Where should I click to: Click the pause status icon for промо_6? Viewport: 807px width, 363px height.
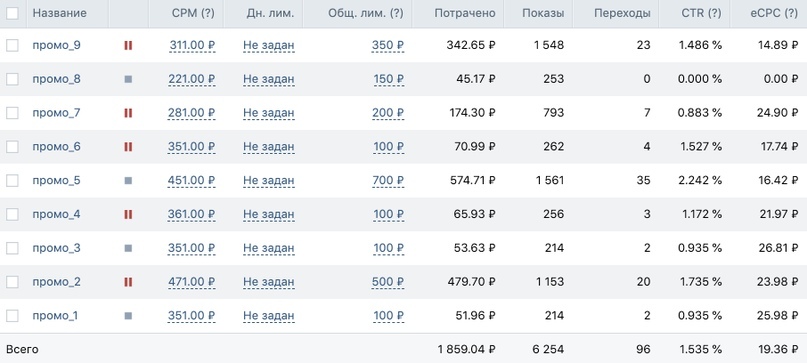click(128, 147)
